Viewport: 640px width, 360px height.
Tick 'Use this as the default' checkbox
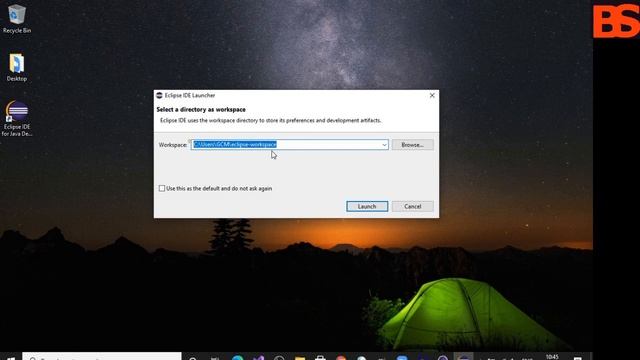(x=162, y=189)
